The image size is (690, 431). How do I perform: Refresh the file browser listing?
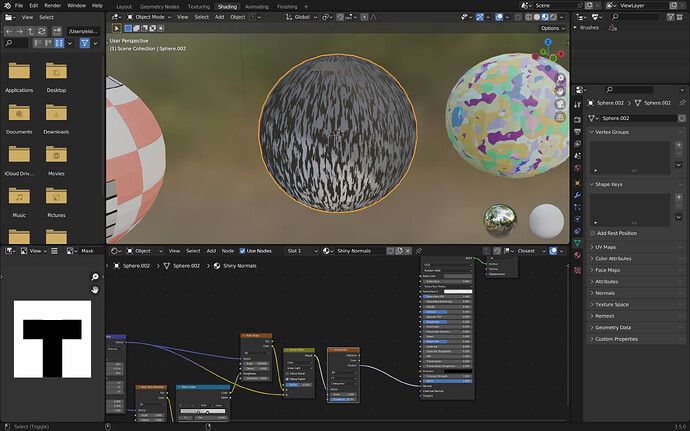[x=42, y=31]
